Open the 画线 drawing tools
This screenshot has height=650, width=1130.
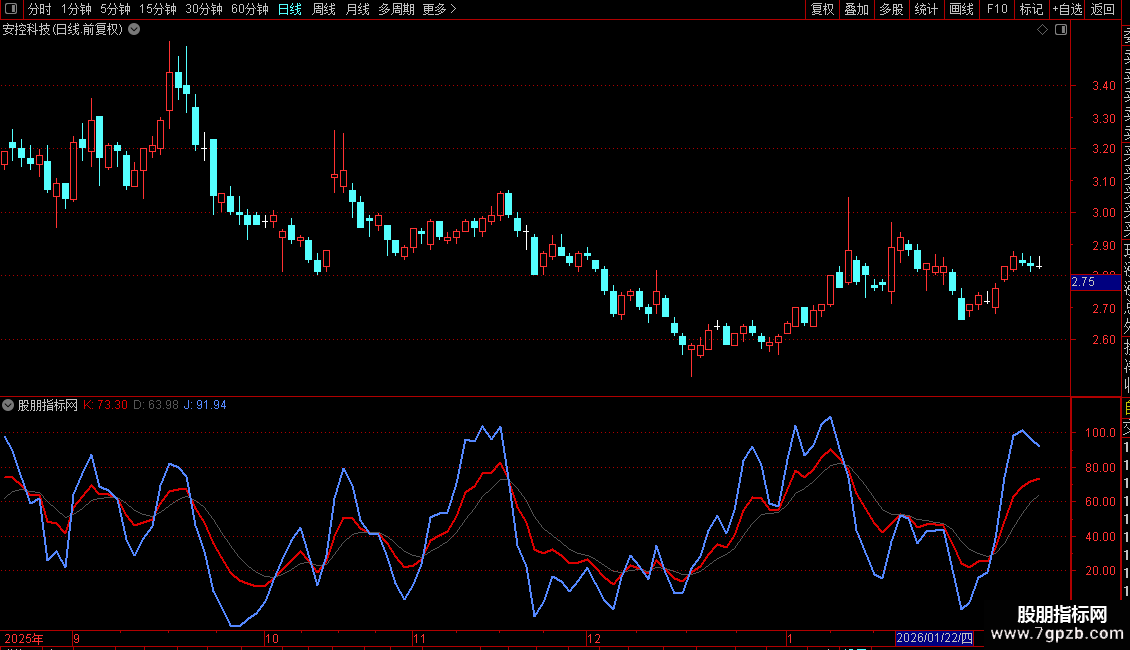961,9
